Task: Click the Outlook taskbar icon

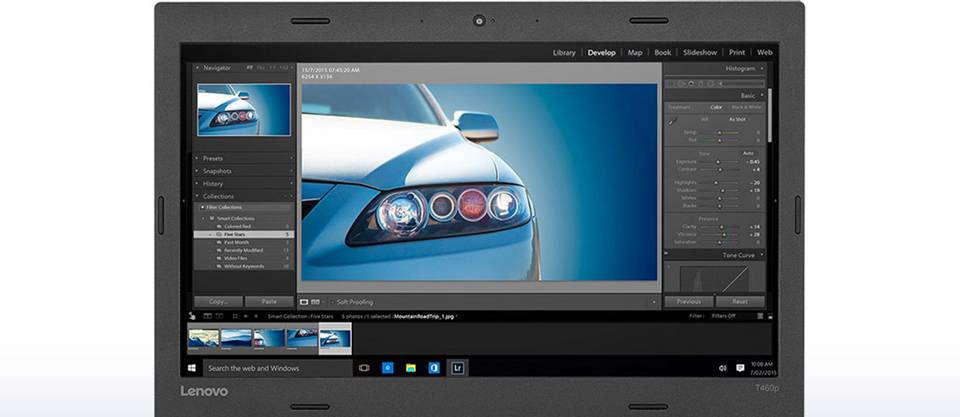Action: [434, 368]
